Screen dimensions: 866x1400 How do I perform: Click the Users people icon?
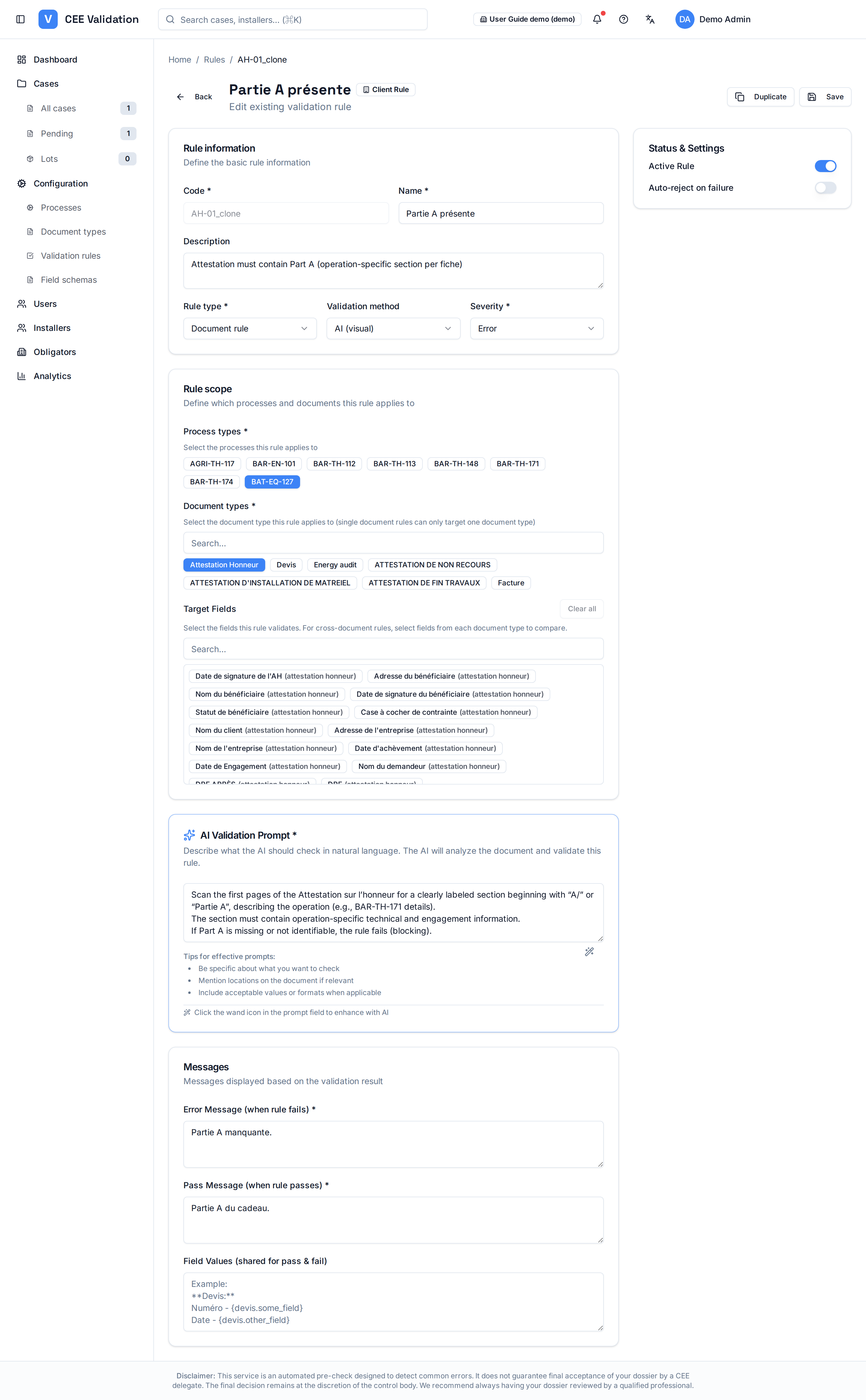22,304
